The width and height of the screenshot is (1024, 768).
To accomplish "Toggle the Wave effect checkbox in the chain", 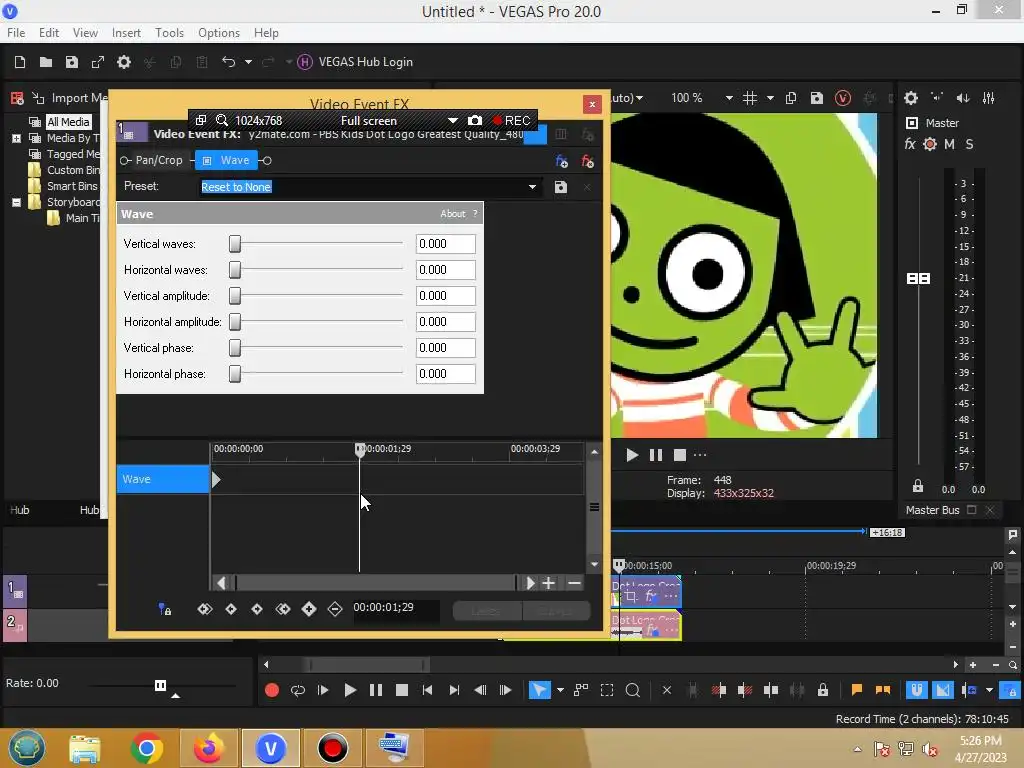I will pos(206,161).
